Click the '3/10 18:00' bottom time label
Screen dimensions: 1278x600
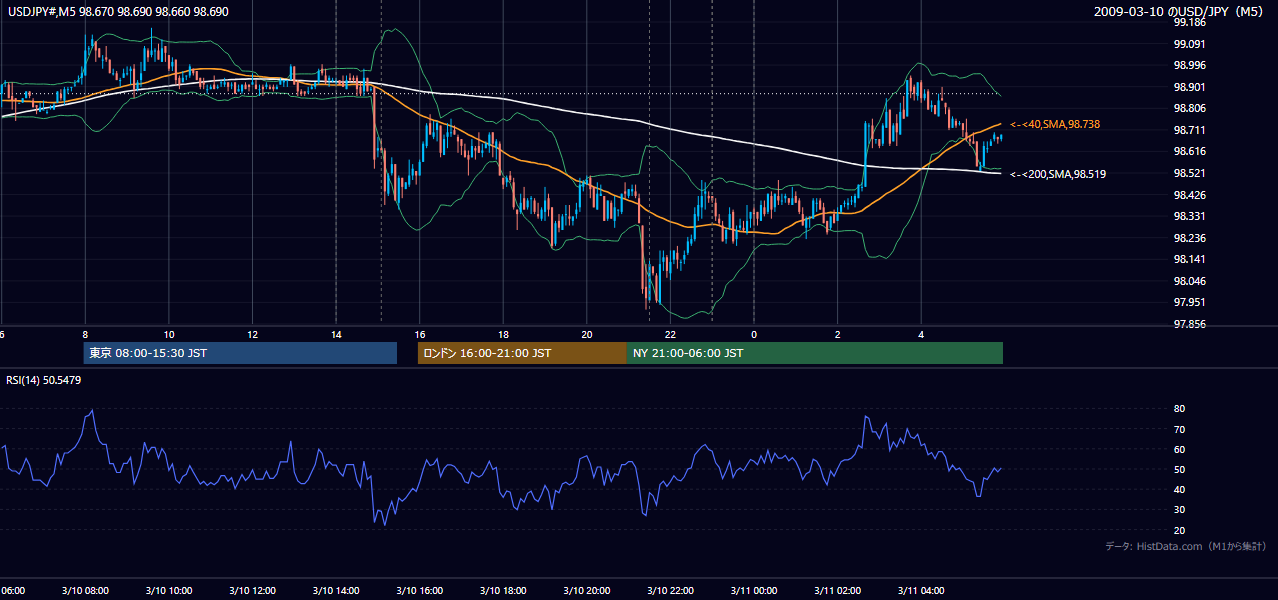coord(502,591)
